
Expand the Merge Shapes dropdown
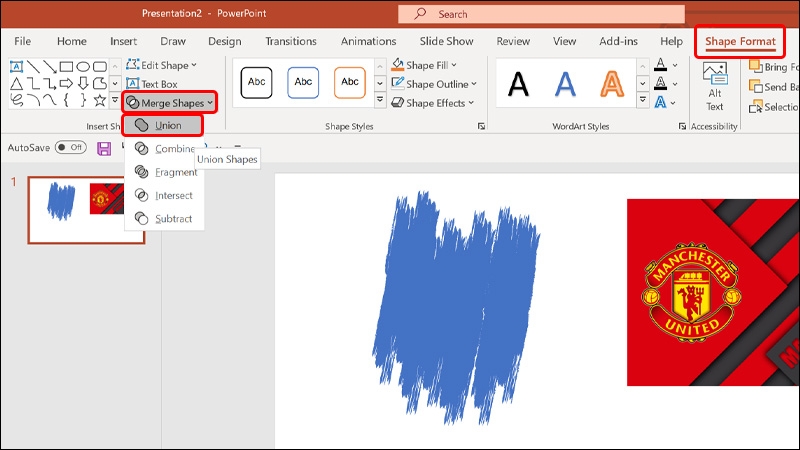point(169,103)
